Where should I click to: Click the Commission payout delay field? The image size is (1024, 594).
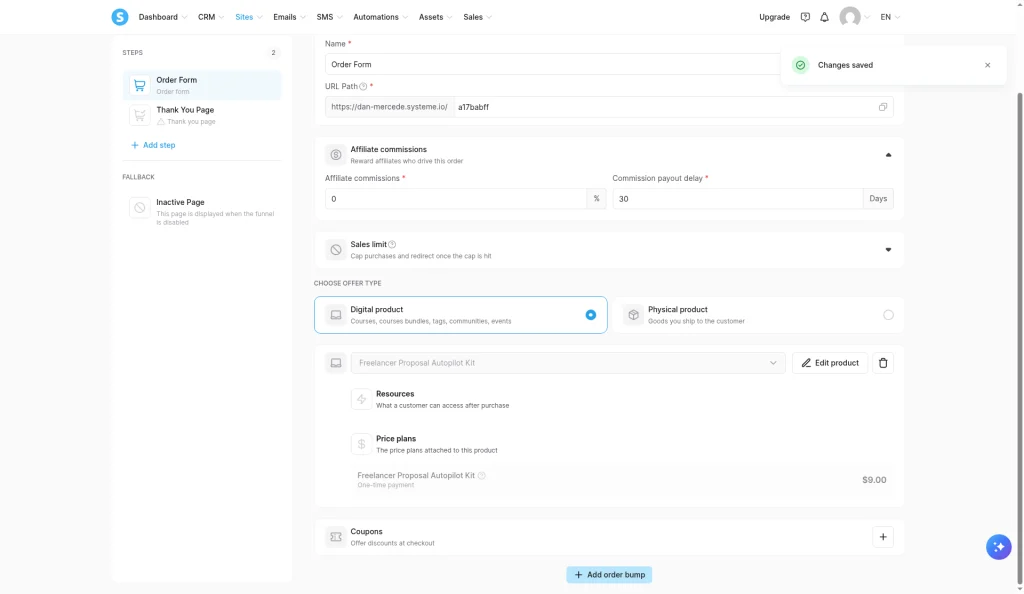tap(737, 198)
